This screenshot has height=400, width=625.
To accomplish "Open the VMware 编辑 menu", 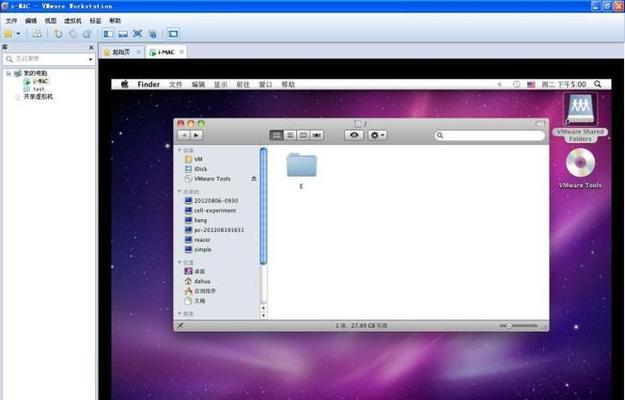I will pyautogui.click(x=31, y=21).
